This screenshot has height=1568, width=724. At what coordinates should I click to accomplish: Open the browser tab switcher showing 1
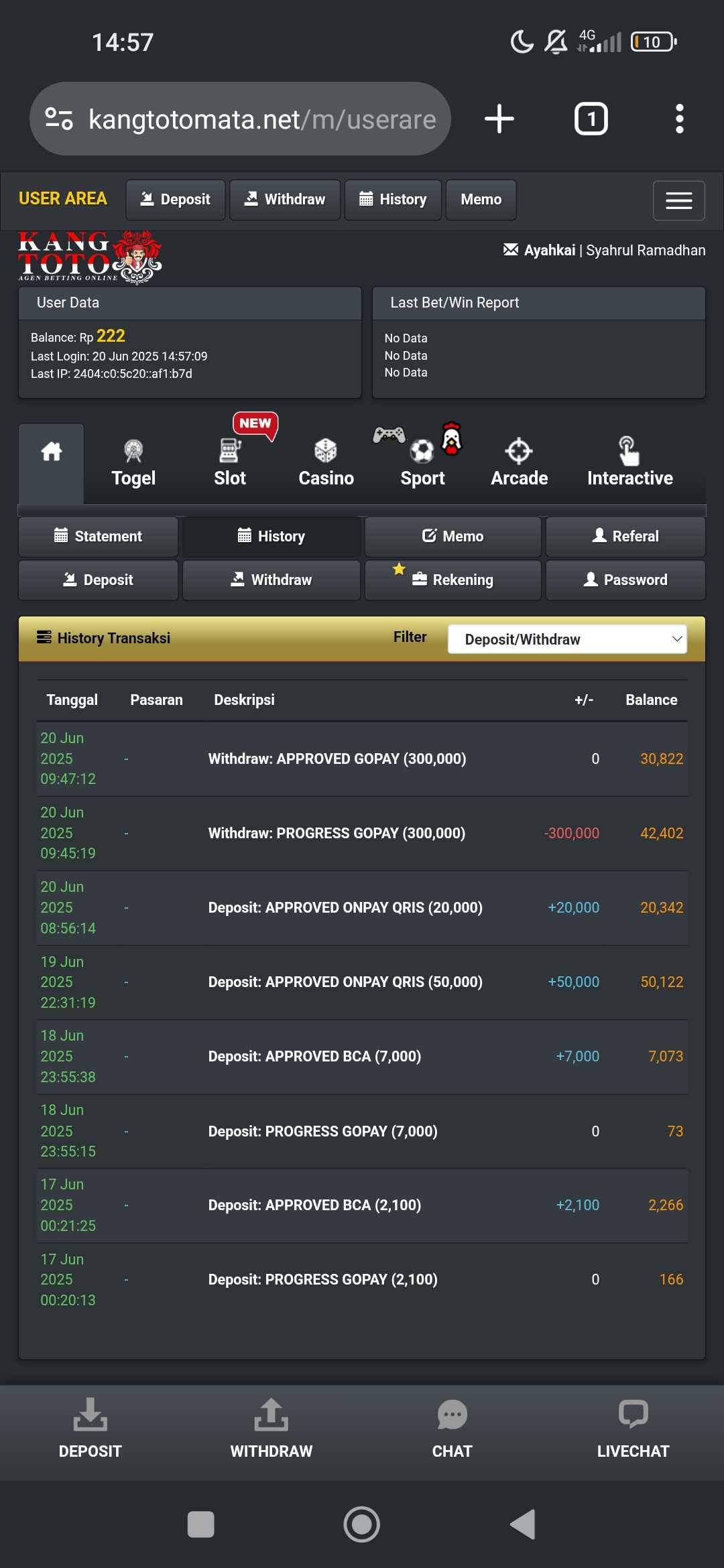[591, 119]
